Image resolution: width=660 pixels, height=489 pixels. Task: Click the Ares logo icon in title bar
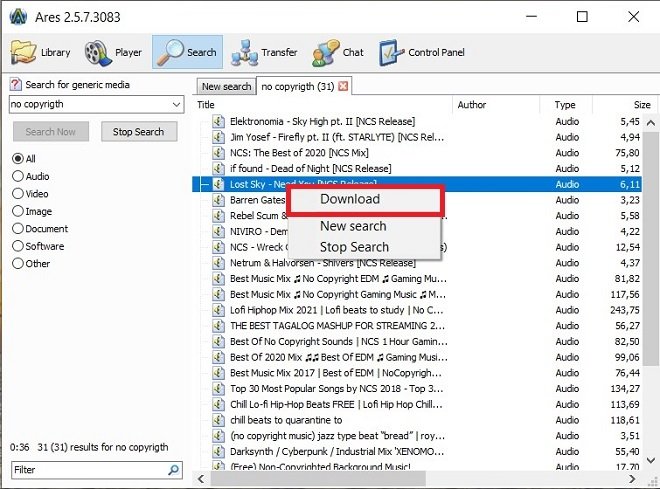tap(18, 17)
